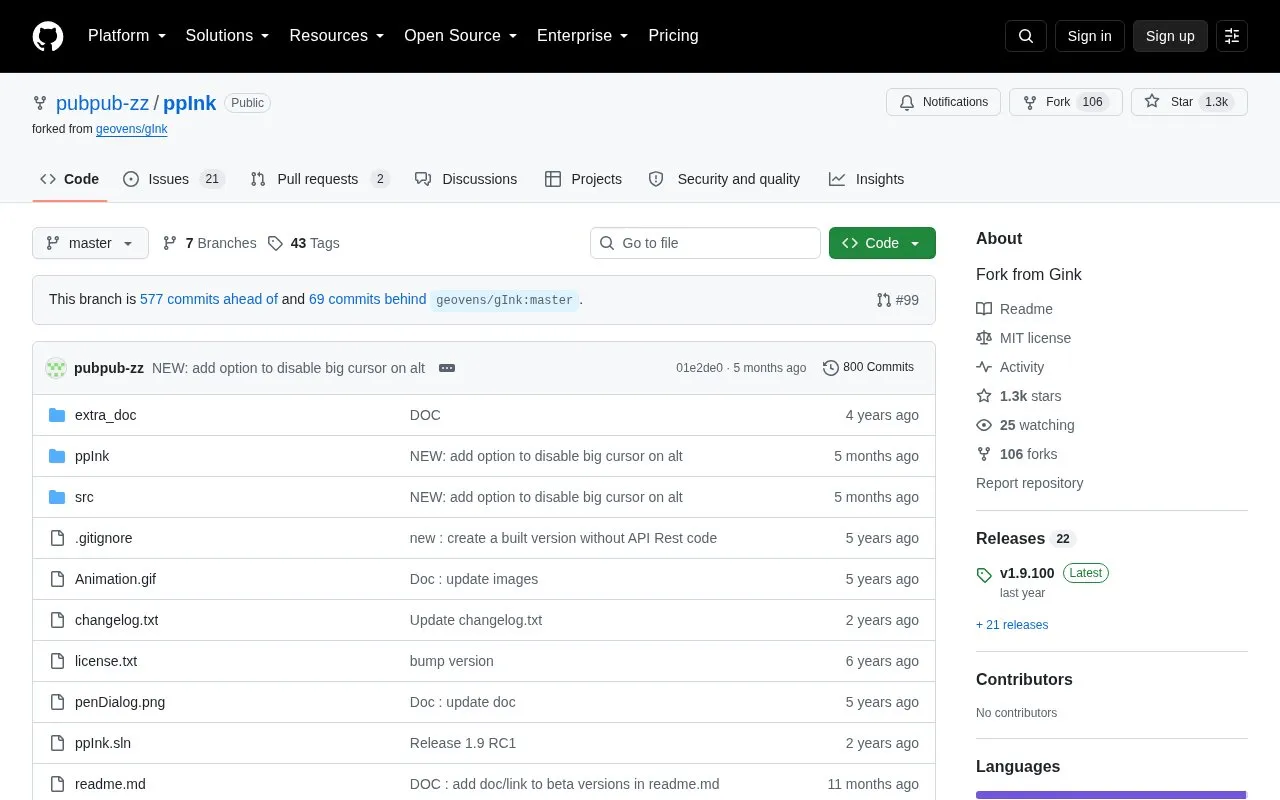This screenshot has height=800, width=1280.
Task: Open the geovens/gInk forked-from link
Action: click(x=131, y=129)
